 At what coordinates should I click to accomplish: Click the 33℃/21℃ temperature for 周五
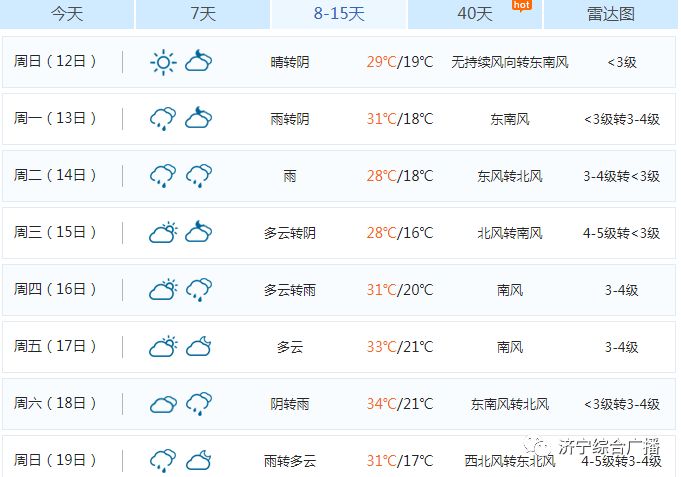click(x=399, y=347)
